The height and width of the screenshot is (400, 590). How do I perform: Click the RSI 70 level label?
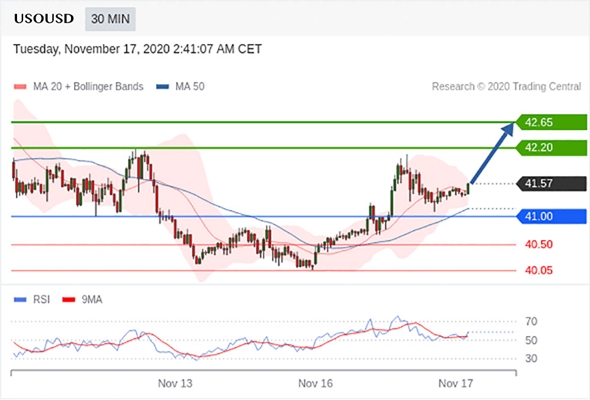click(531, 322)
